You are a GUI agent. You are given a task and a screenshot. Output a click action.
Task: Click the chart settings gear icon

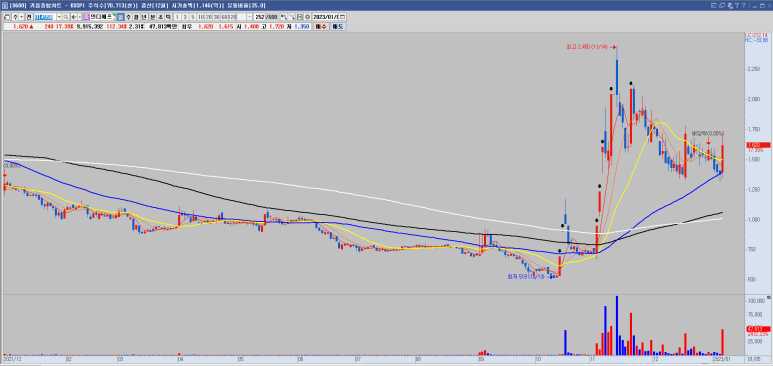[307, 17]
